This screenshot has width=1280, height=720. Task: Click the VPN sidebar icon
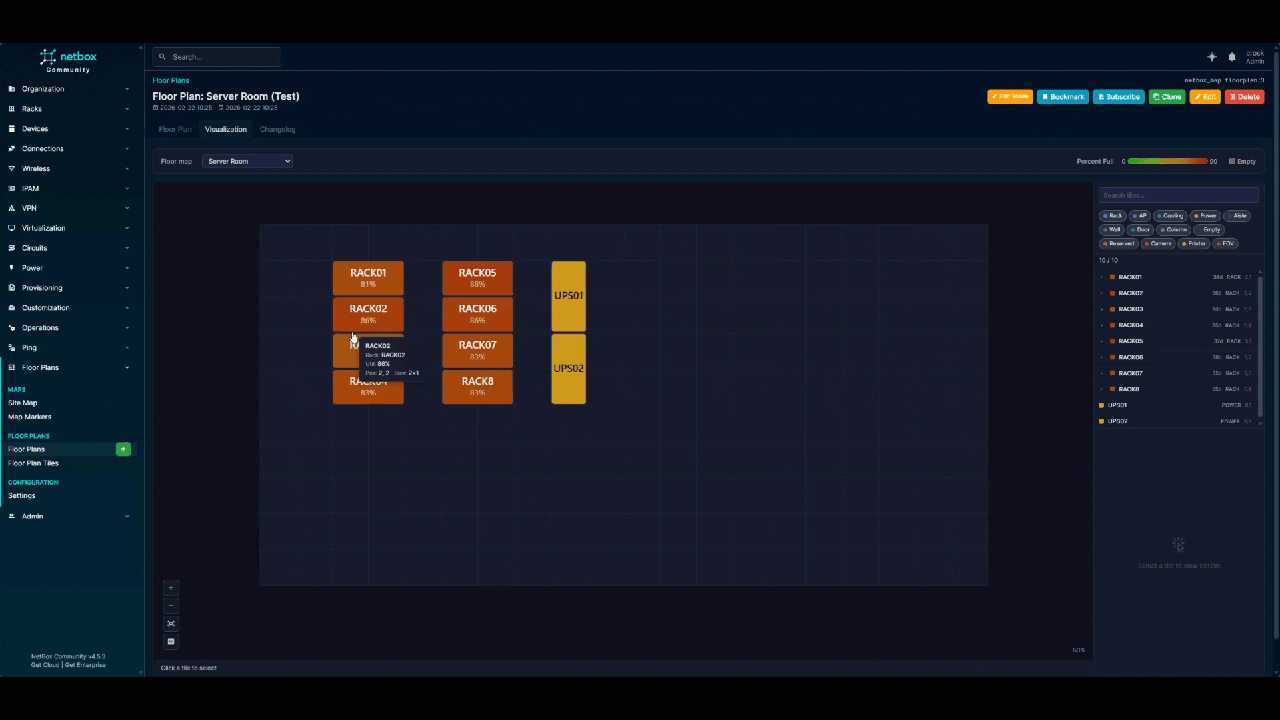[x=11, y=208]
